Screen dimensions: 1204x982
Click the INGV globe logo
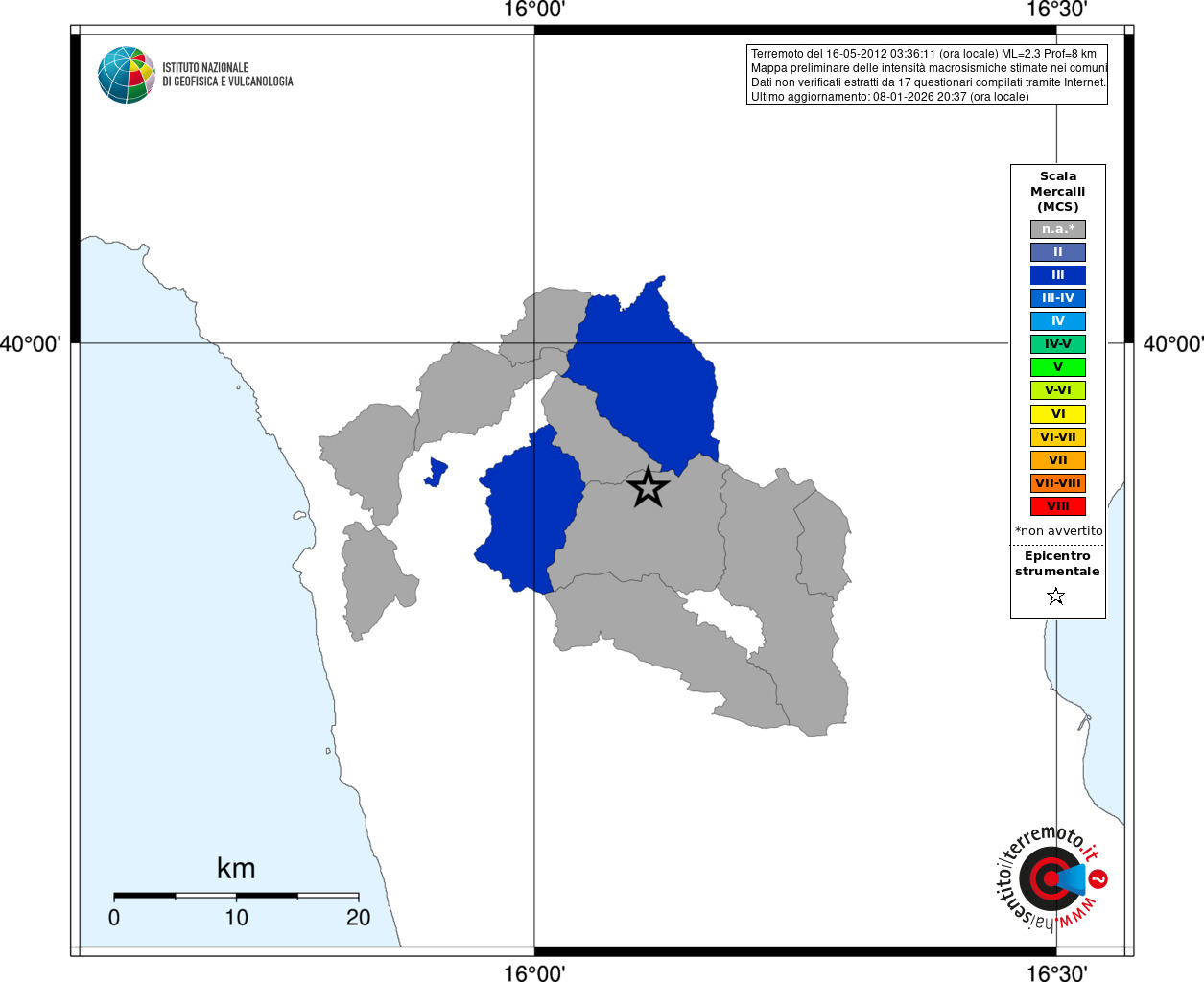pos(127,75)
